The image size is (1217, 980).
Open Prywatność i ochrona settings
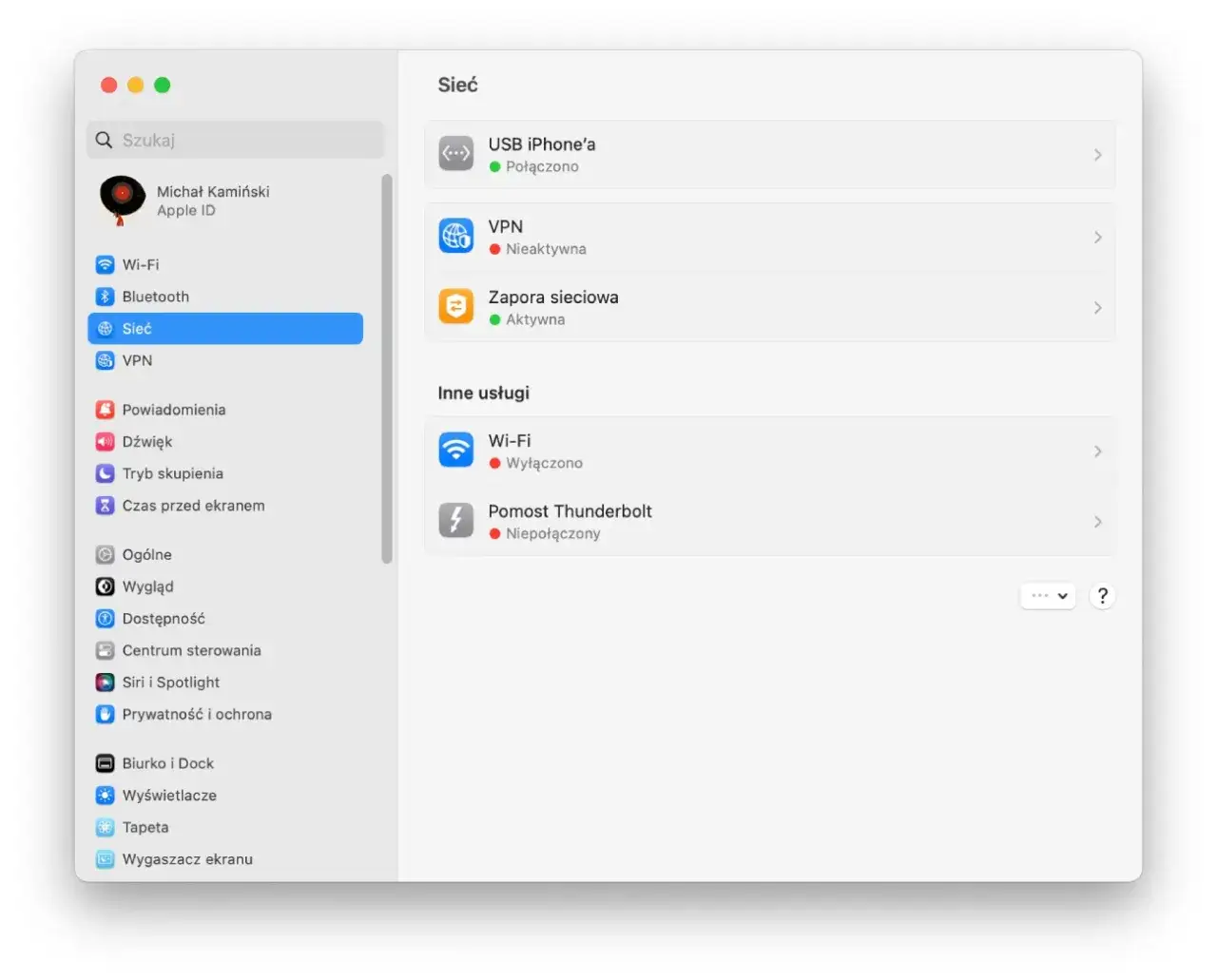(x=197, y=714)
